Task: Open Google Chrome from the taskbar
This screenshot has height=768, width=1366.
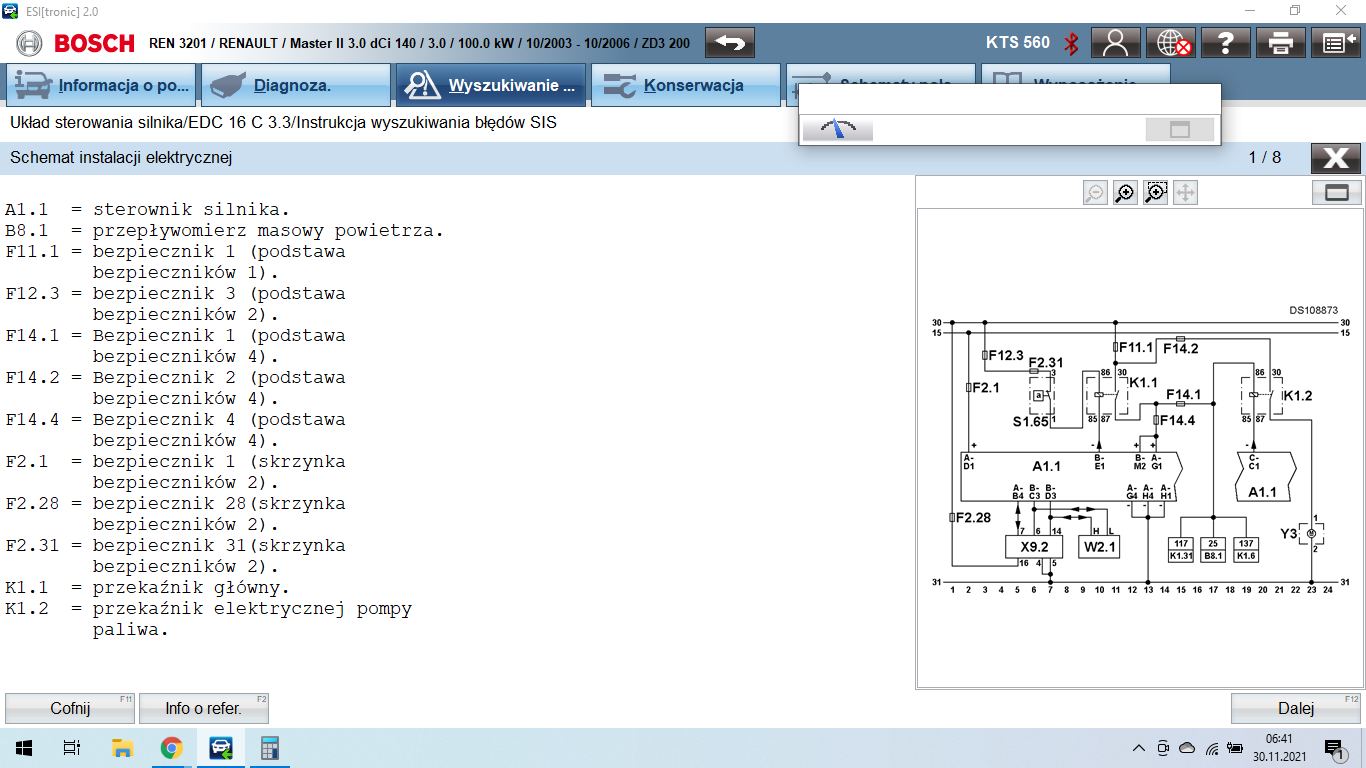Action: [172, 748]
